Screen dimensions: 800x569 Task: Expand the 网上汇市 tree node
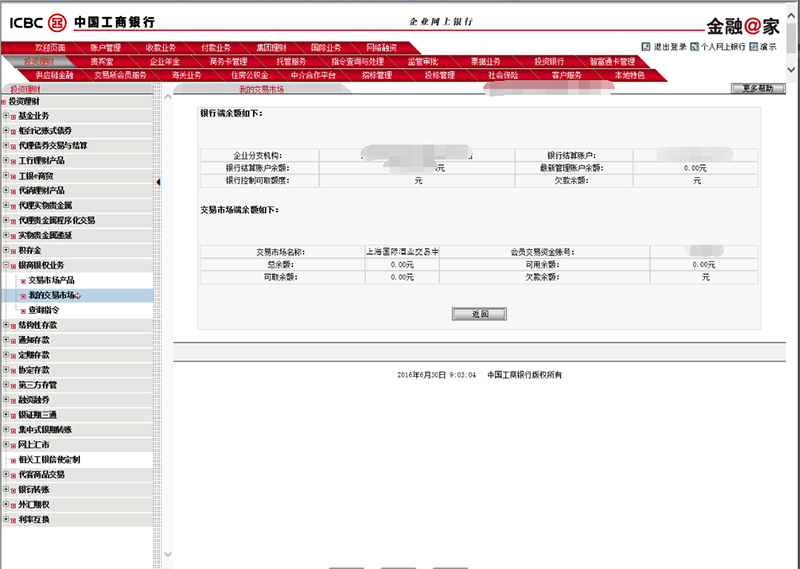5,444
